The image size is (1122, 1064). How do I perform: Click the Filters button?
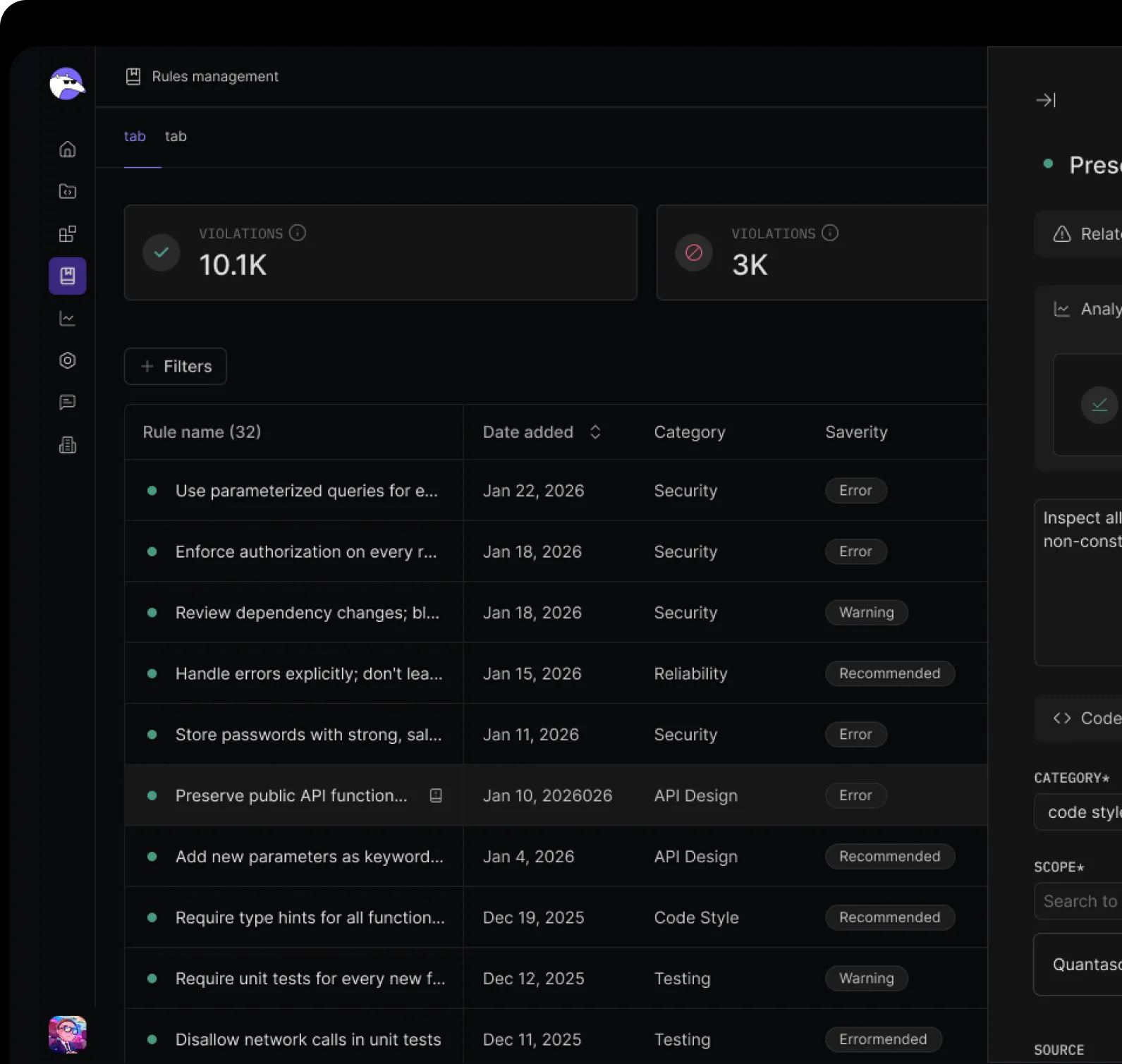coord(176,367)
